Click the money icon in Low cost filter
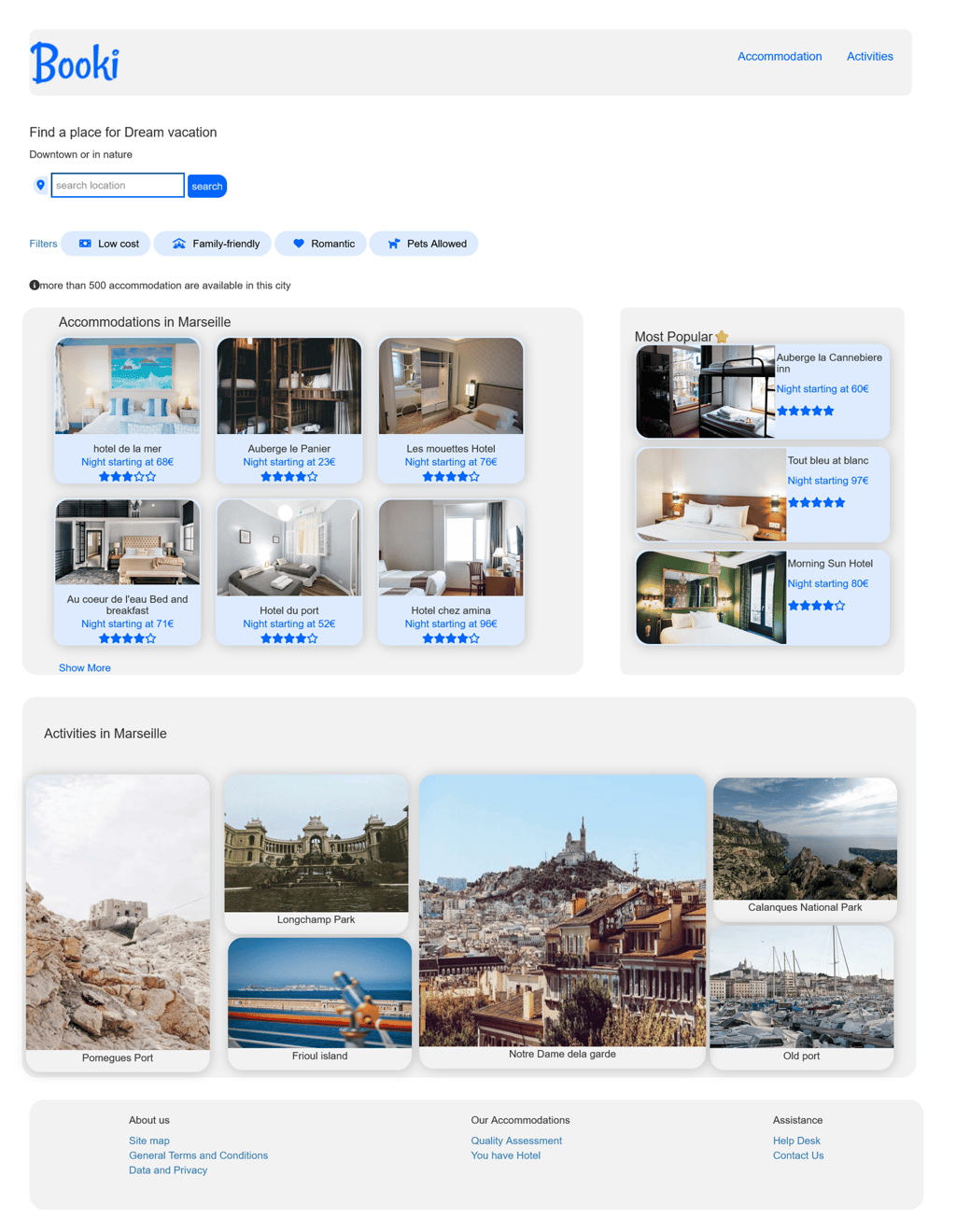This screenshot has height=1232, width=956. 85,244
